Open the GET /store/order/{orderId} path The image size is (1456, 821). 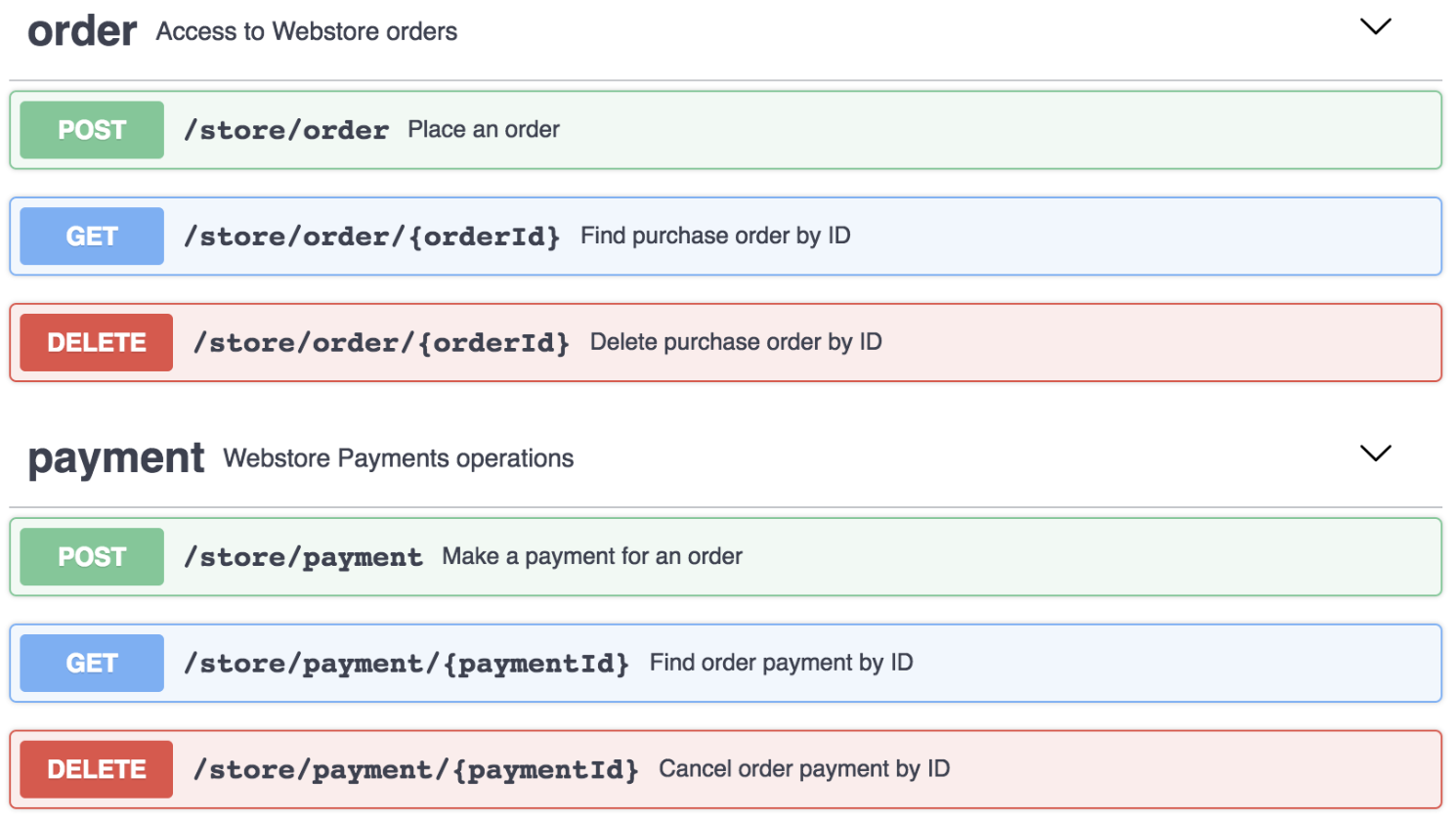(x=372, y=237)
